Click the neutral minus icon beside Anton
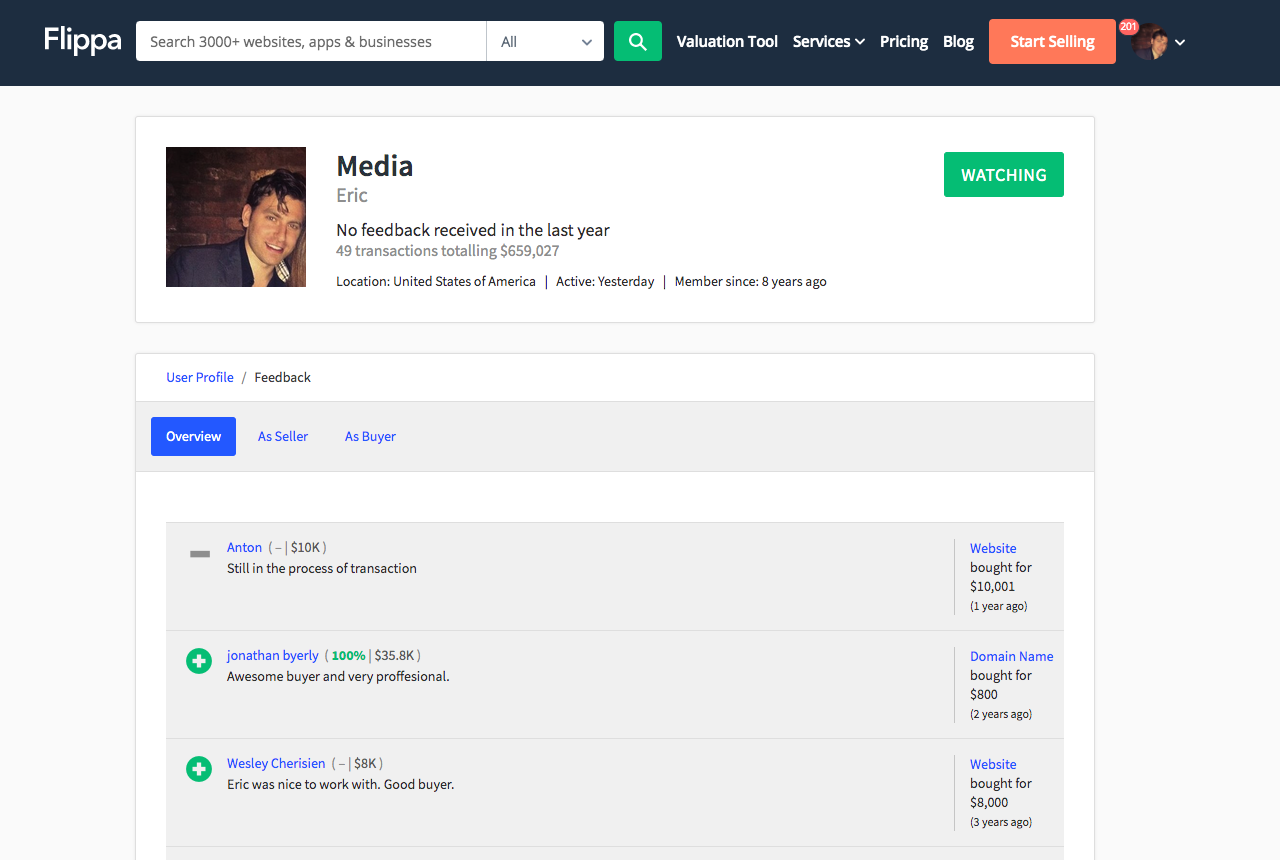 point(200,554)
